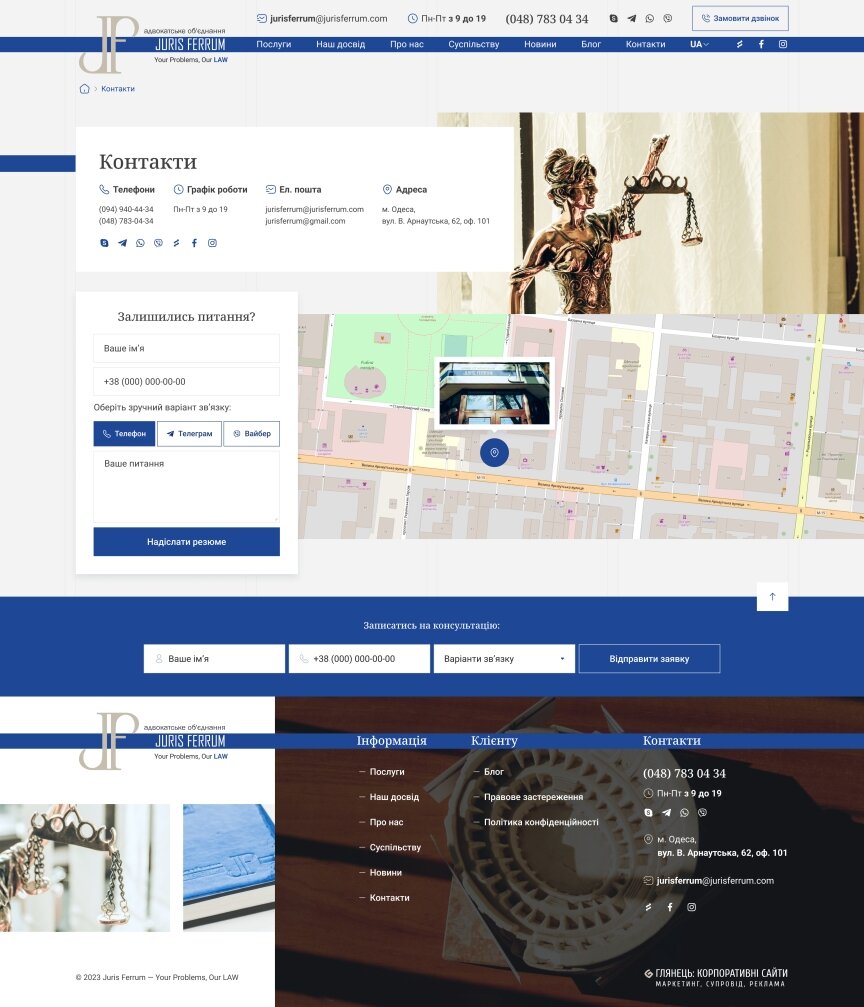Open Послуги in top navigation
The height and width of the screenshot is (1007, 864).
pyautogui.click(x=274, y=44)
